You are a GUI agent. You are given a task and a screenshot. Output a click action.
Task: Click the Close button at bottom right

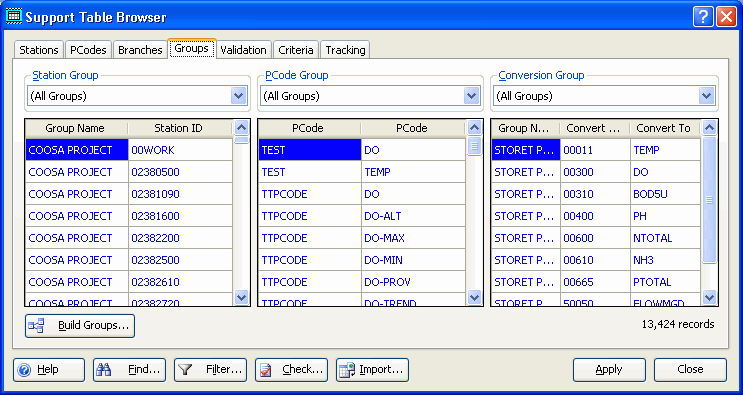690,369
